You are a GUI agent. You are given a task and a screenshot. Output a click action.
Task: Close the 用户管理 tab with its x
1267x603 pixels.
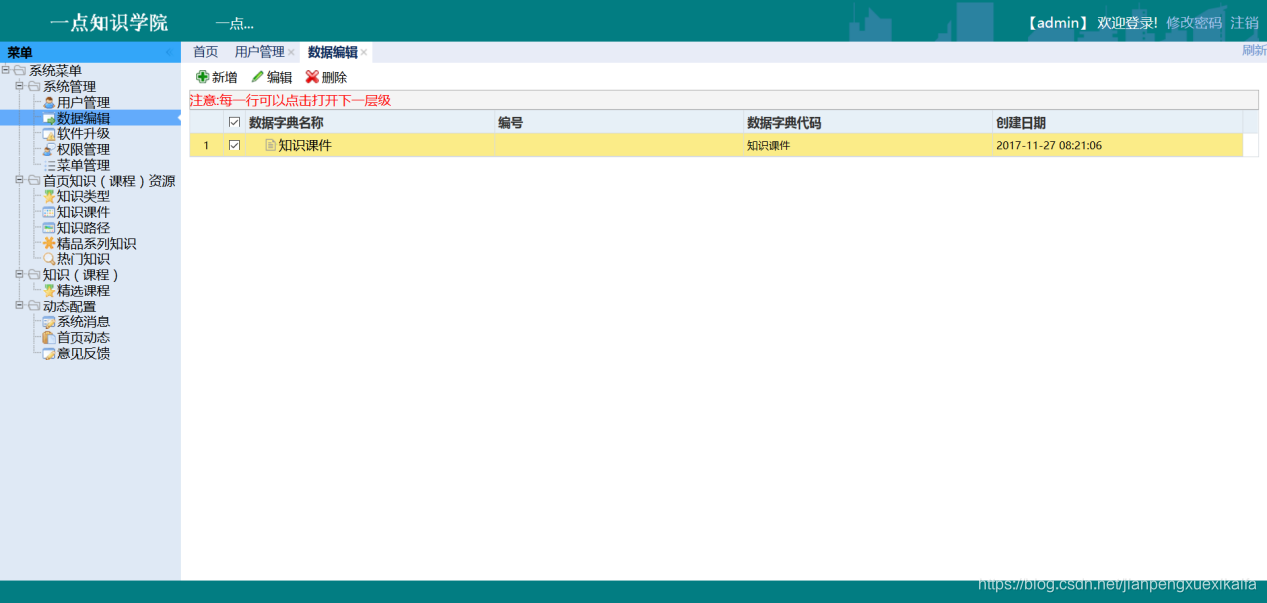(x=291, y=53)
